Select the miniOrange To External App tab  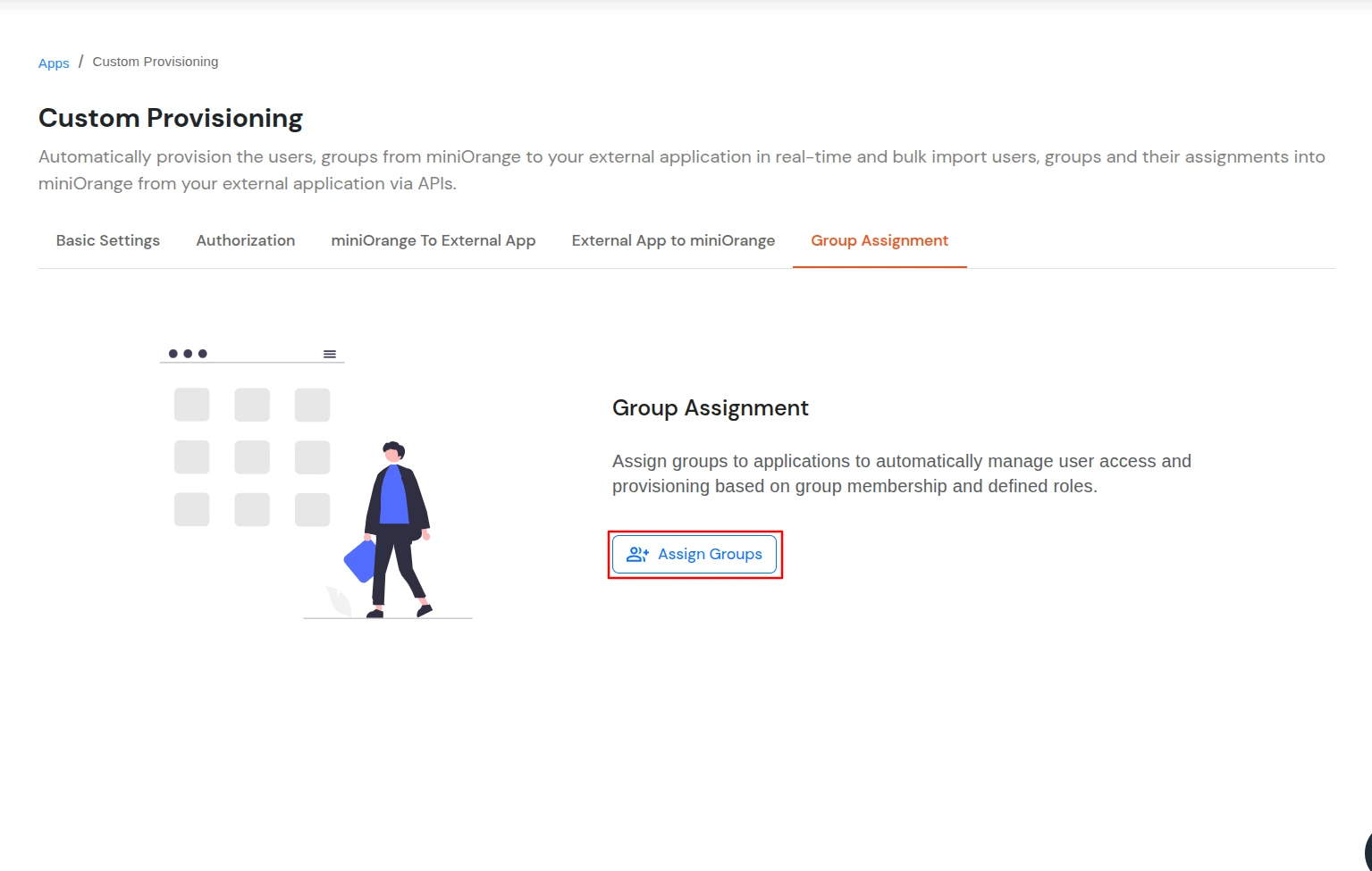point(433,240)
